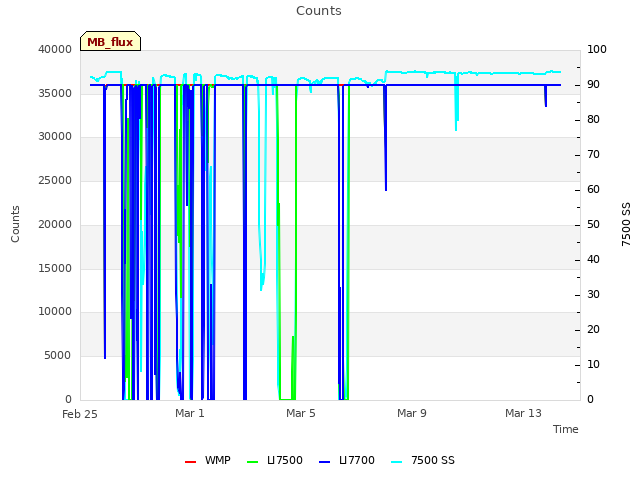This screenshot has width=640, height=480.
Task: Click the Counts chart title
Action: coord(319,11)
